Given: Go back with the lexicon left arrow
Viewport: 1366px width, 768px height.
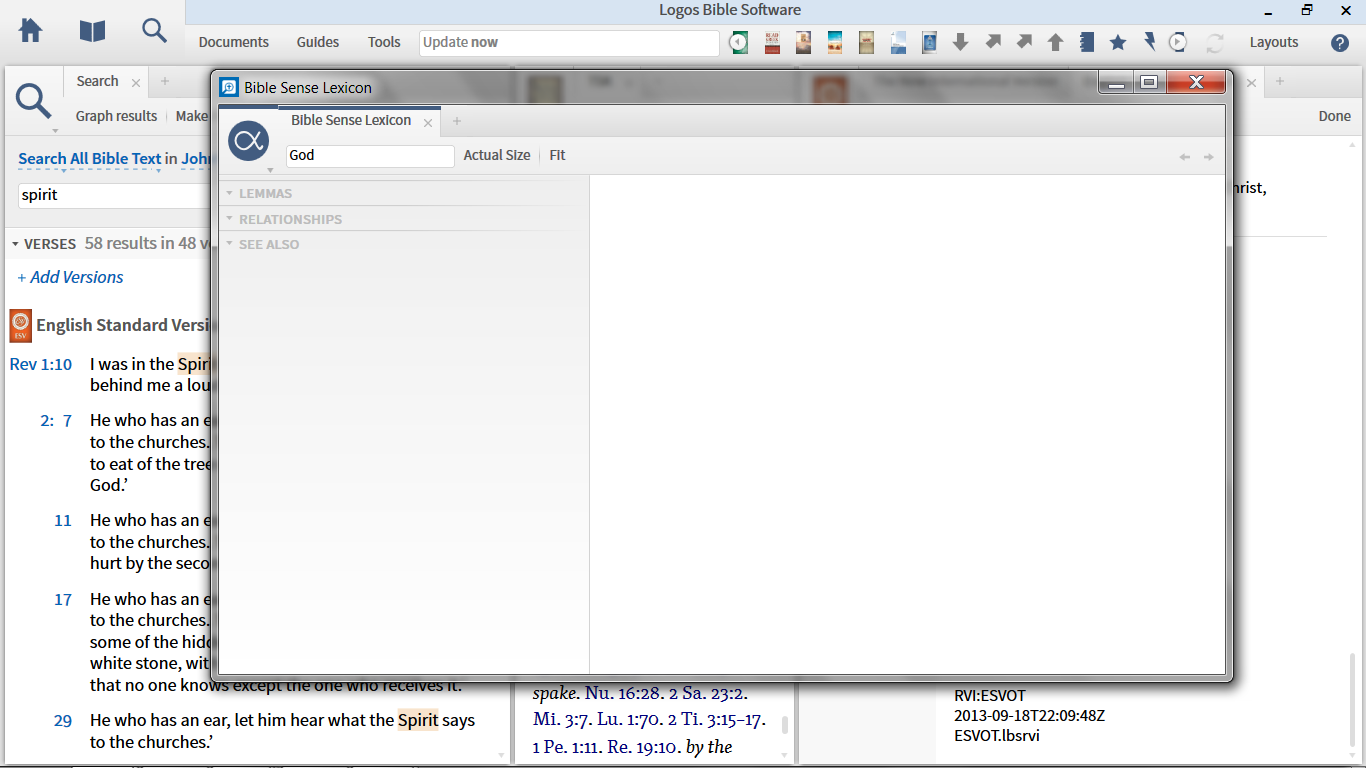Looking at the screenshot, I should click(1185, 157).
